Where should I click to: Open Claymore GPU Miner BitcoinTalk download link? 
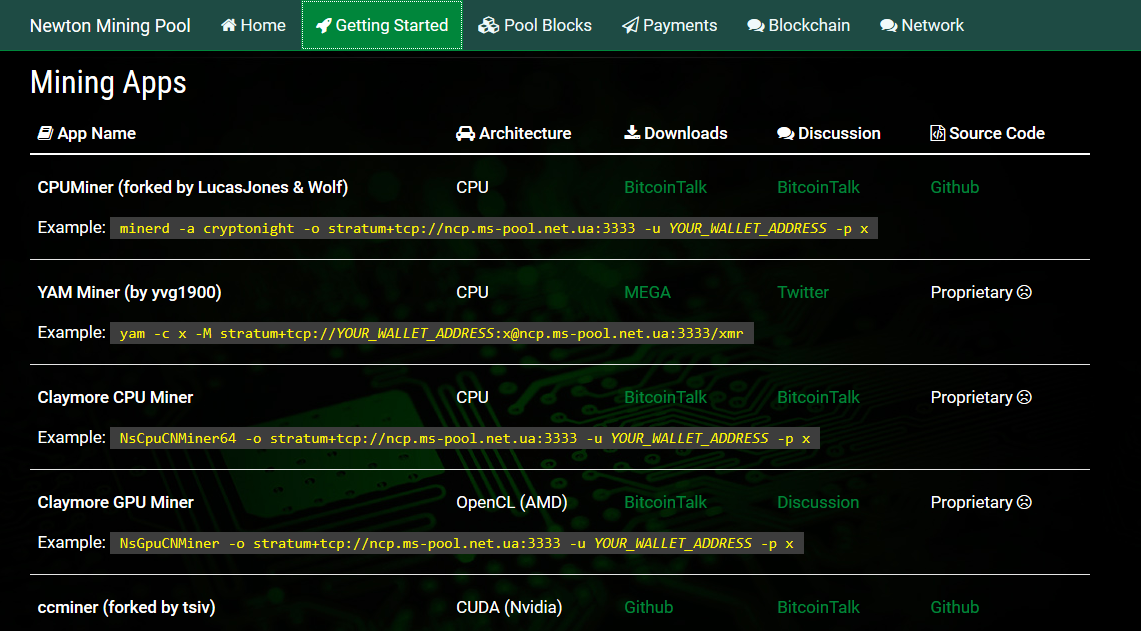[665, 502]
